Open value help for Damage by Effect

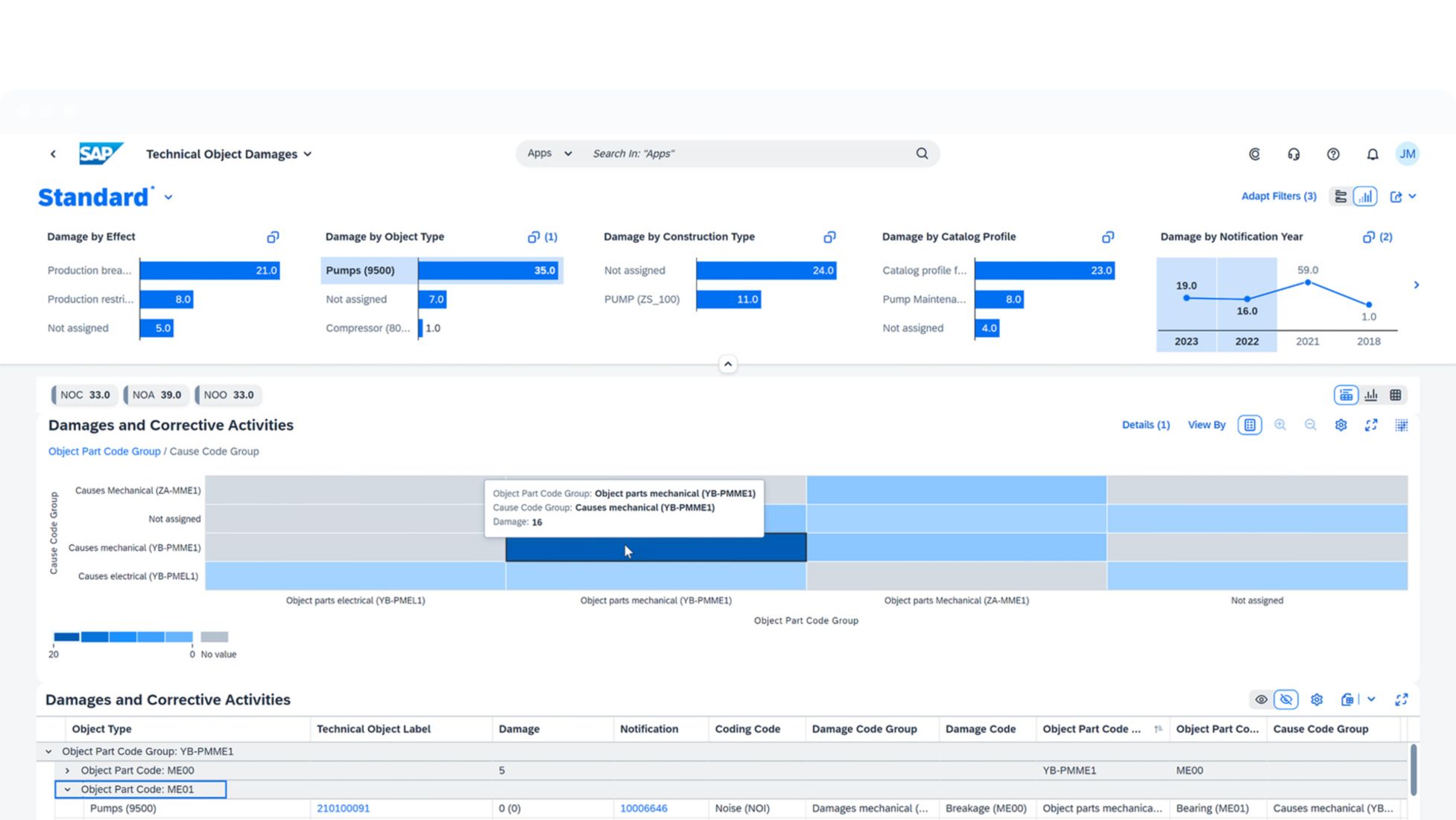click(273, 237)
